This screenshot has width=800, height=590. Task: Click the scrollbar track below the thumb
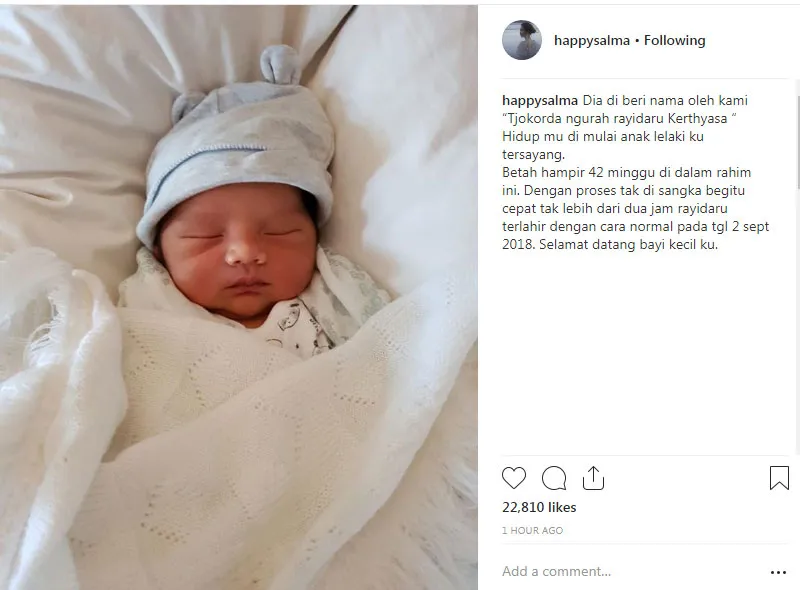pos(797,322)
